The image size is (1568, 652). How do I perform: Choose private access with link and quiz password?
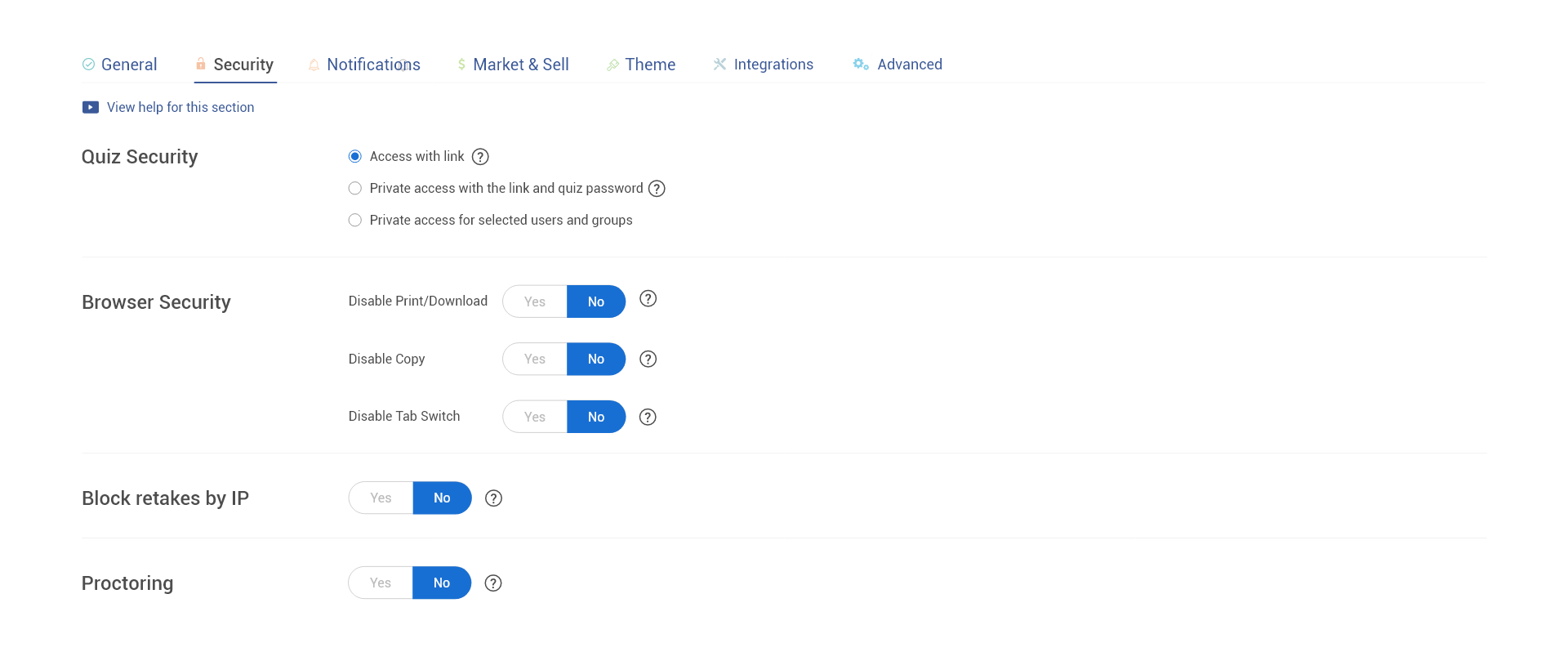355,189
